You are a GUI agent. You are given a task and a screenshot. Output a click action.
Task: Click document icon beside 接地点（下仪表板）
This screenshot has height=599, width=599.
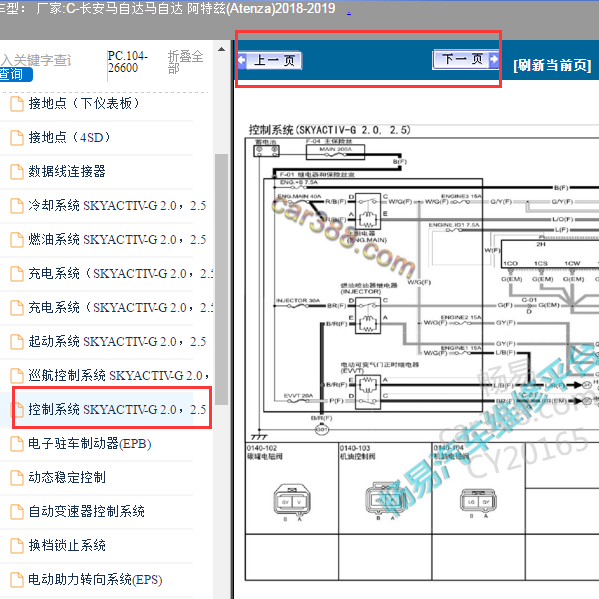(x=16, y=104)
